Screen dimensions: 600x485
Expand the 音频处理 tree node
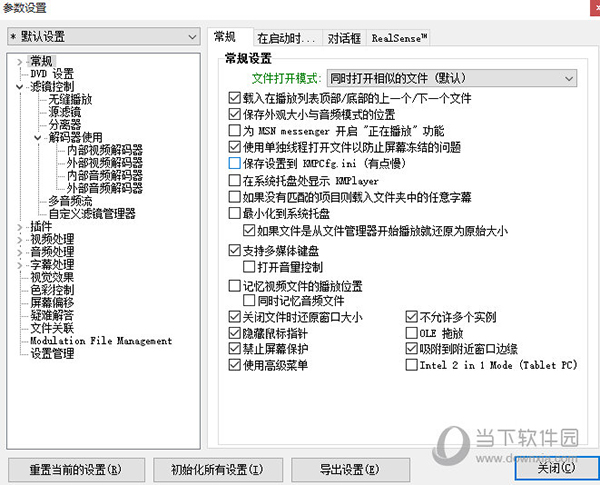(x=20, y=252)
